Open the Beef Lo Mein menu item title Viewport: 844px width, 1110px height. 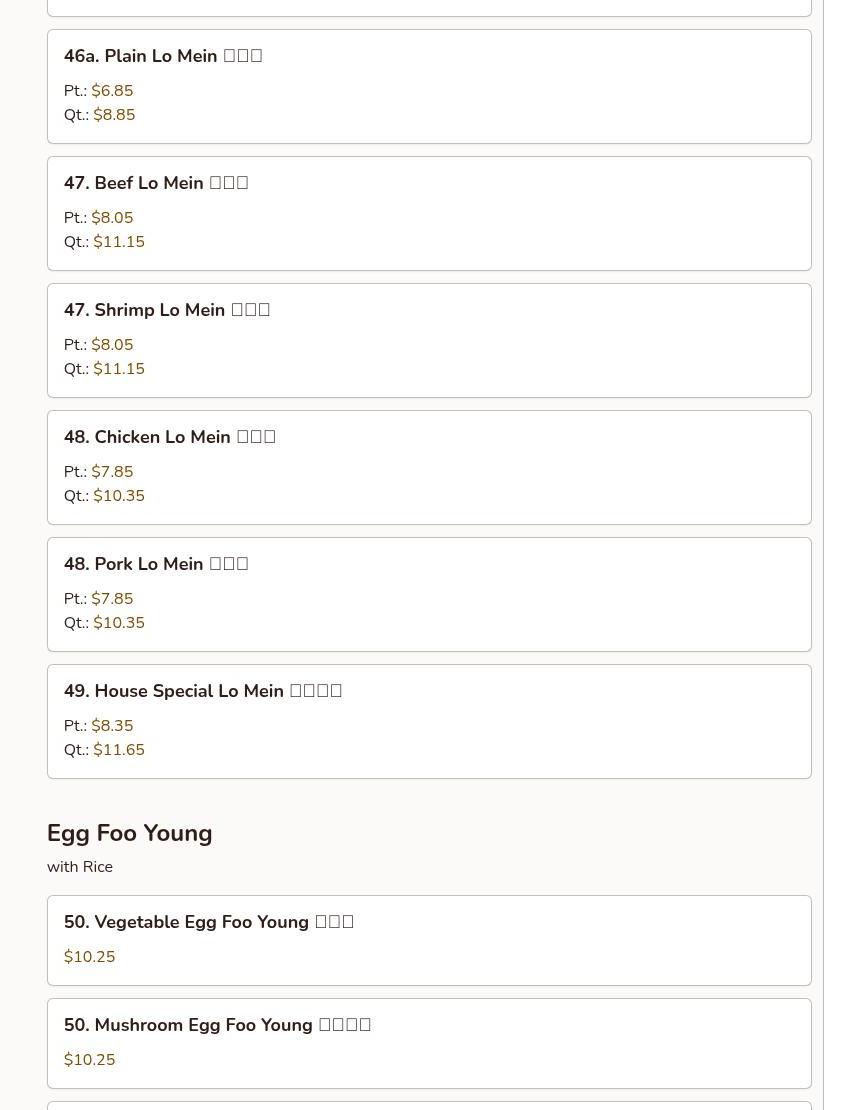[x=156, y=183]
